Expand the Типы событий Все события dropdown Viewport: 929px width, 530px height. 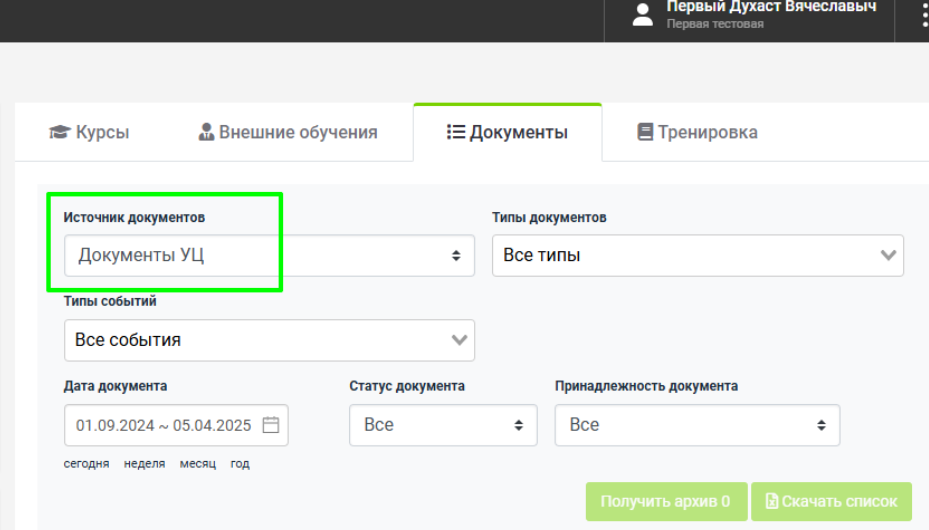[x=269, y=340]
